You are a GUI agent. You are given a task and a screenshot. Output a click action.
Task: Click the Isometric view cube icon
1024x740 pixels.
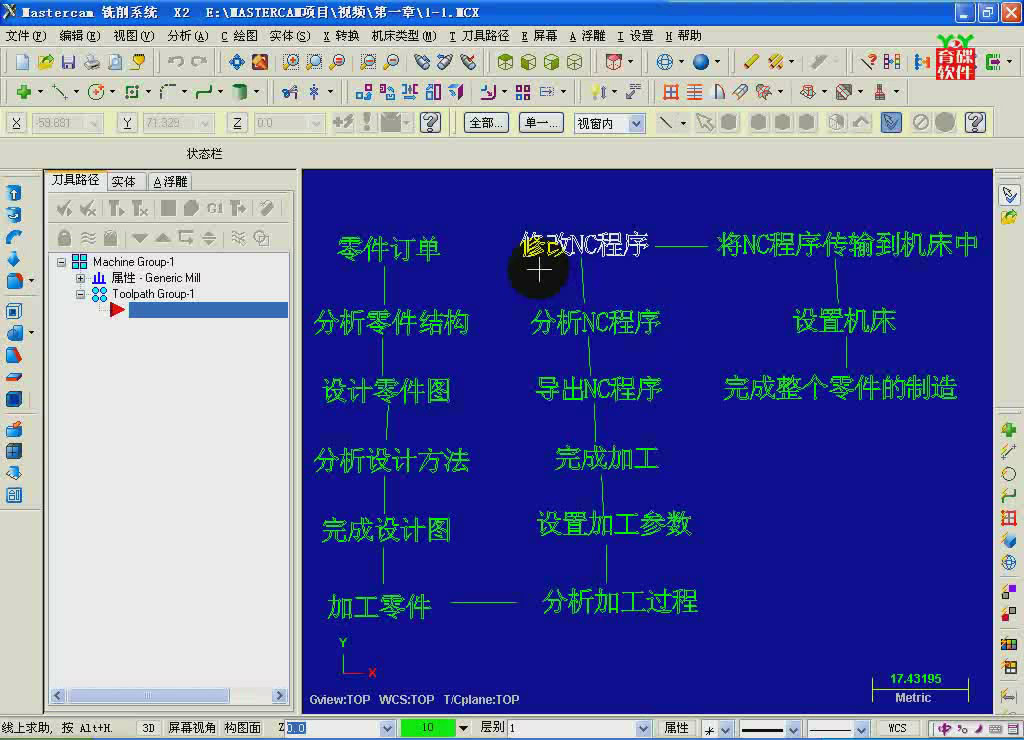505,62
